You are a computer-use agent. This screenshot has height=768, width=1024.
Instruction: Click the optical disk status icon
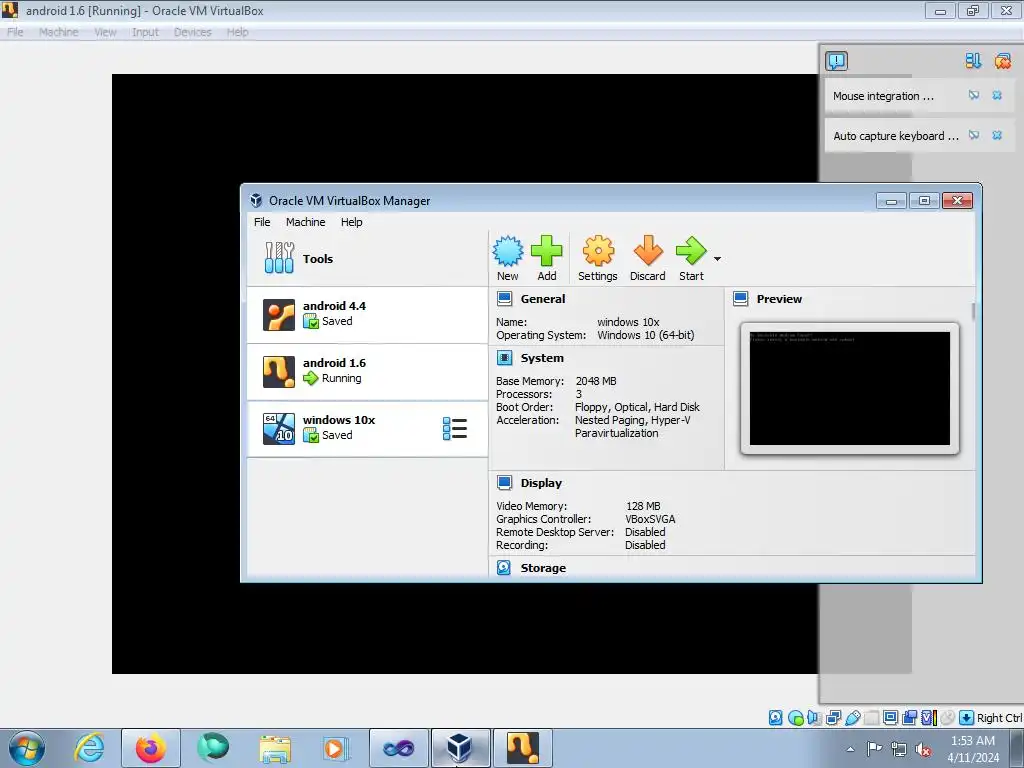[x=795, y=718]
